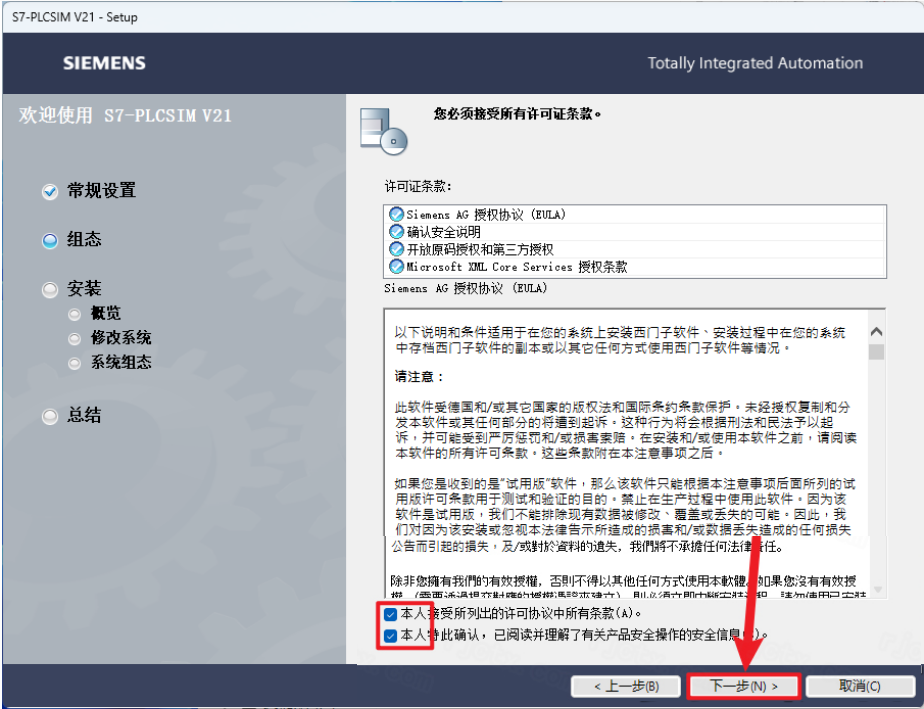The height and width of the screenshot is (709, 924).
Task: Click the 安装 step in sidebar
Action: pyautogui.click(x=84, y=289)
